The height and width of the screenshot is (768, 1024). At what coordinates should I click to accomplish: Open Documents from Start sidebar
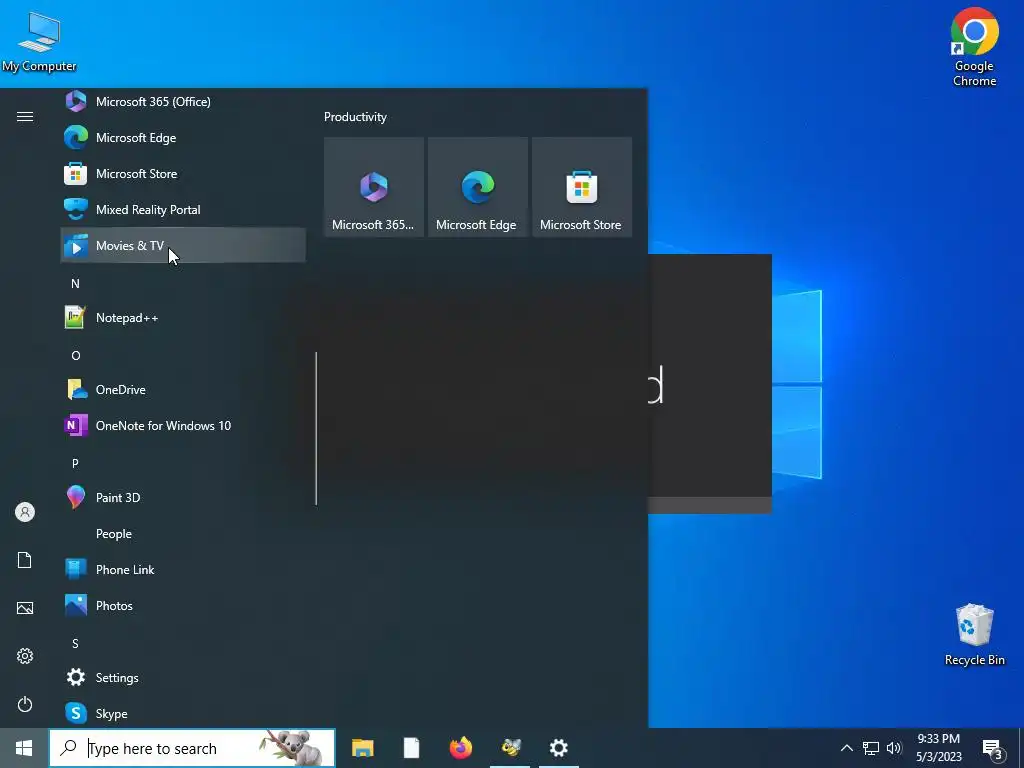[x=25, y=560]
